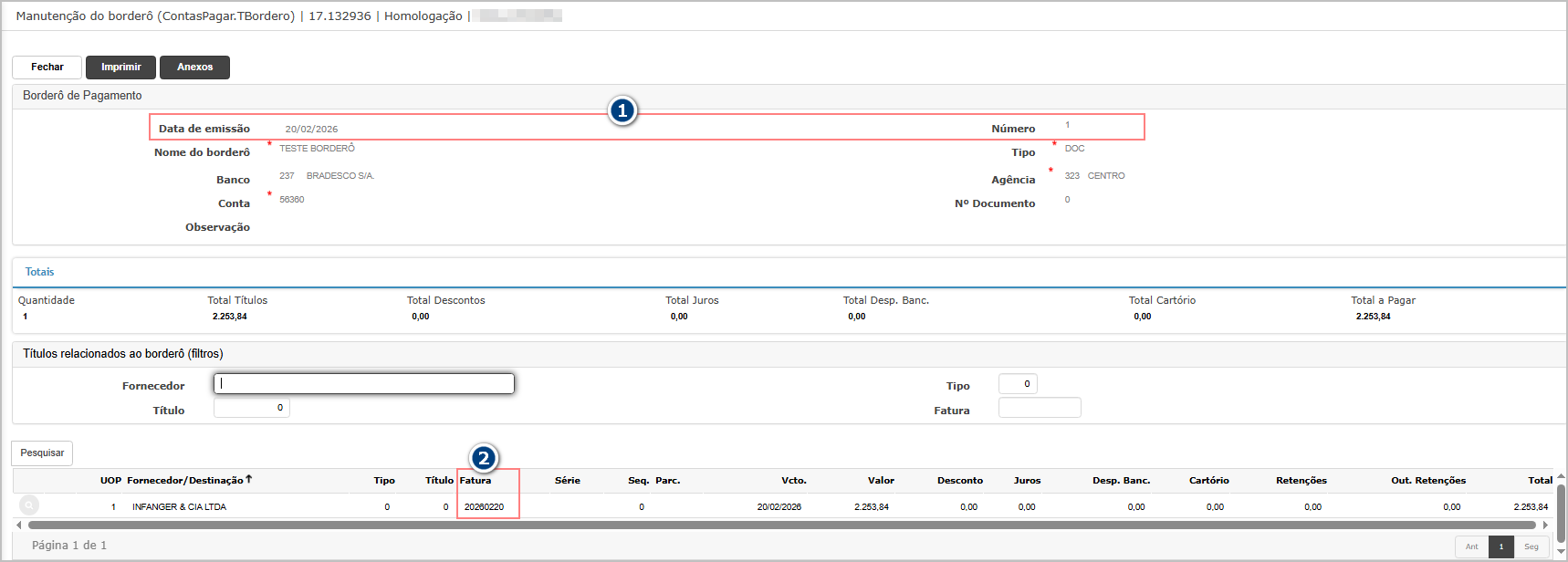1568x562 pixels.
Task: Go to page 1 in pagination
Action: tap(1500, 546)
